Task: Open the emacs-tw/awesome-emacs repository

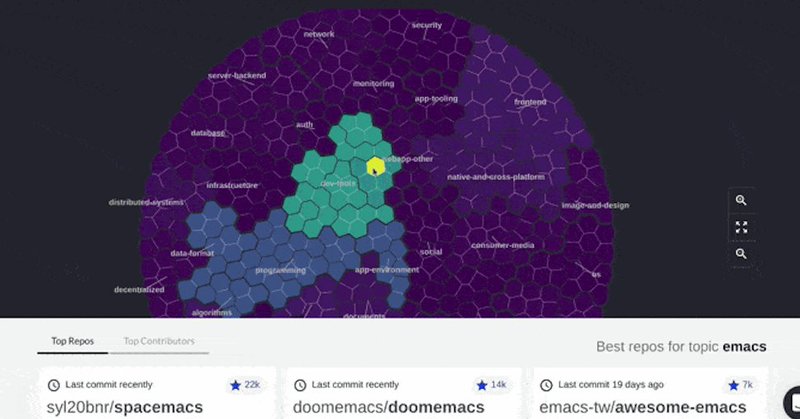Action: pyautogui.click(x=643, y=407)
